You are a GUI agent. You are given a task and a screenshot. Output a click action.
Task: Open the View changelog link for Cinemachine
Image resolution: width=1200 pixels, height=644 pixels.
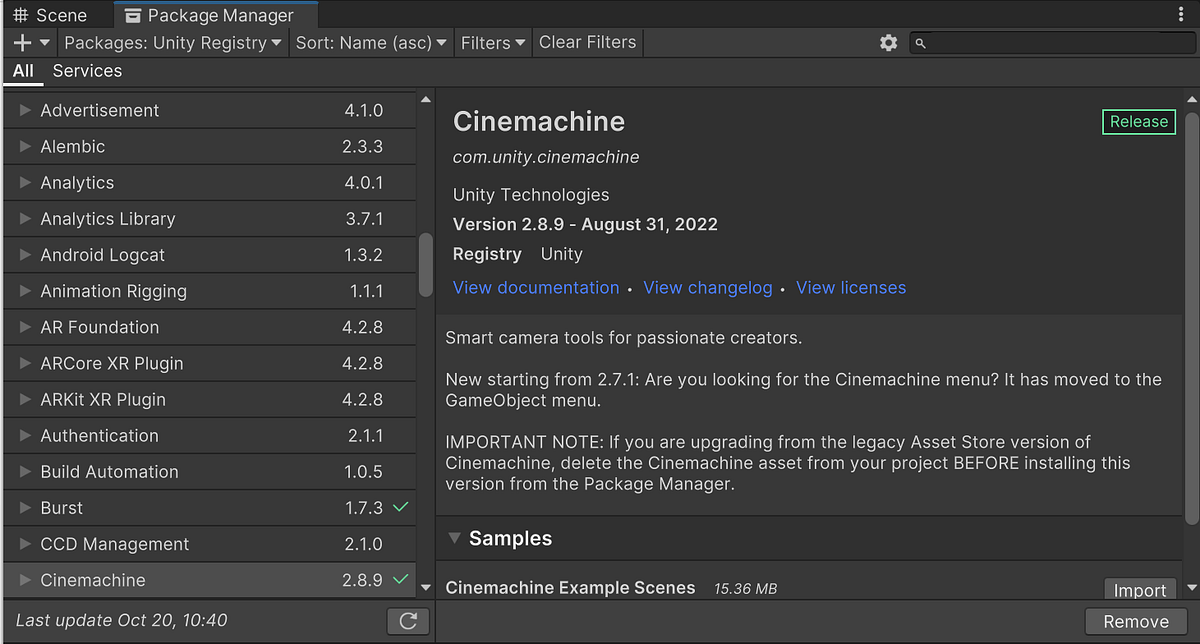point(708,287)
